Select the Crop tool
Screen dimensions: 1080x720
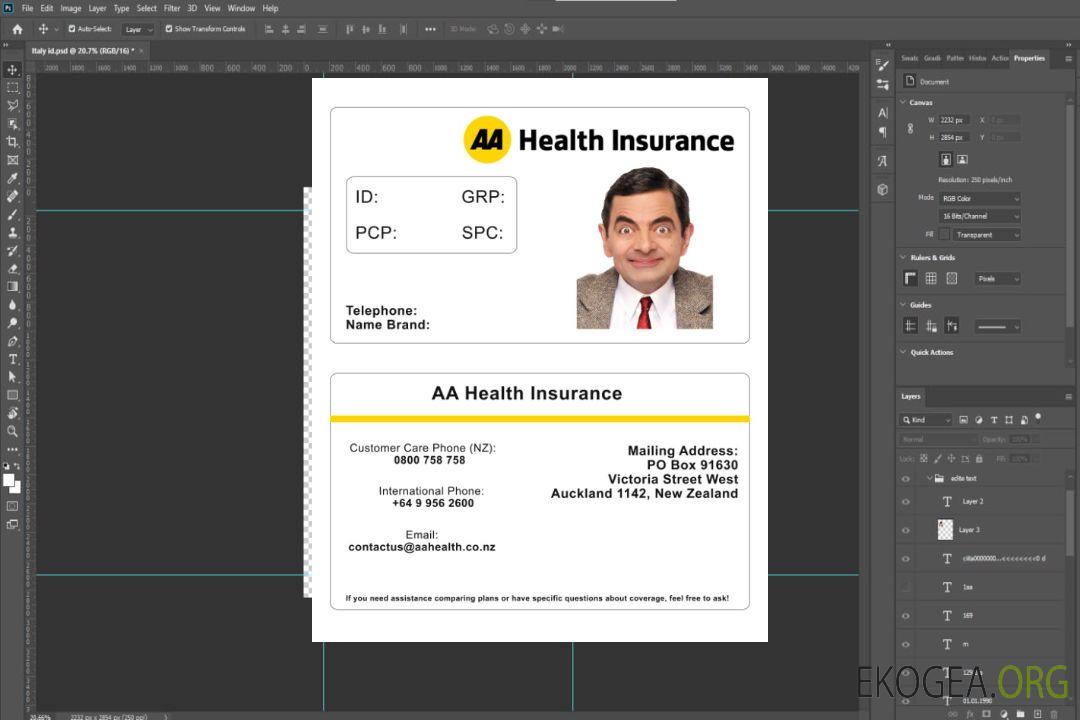pos(12,142)
